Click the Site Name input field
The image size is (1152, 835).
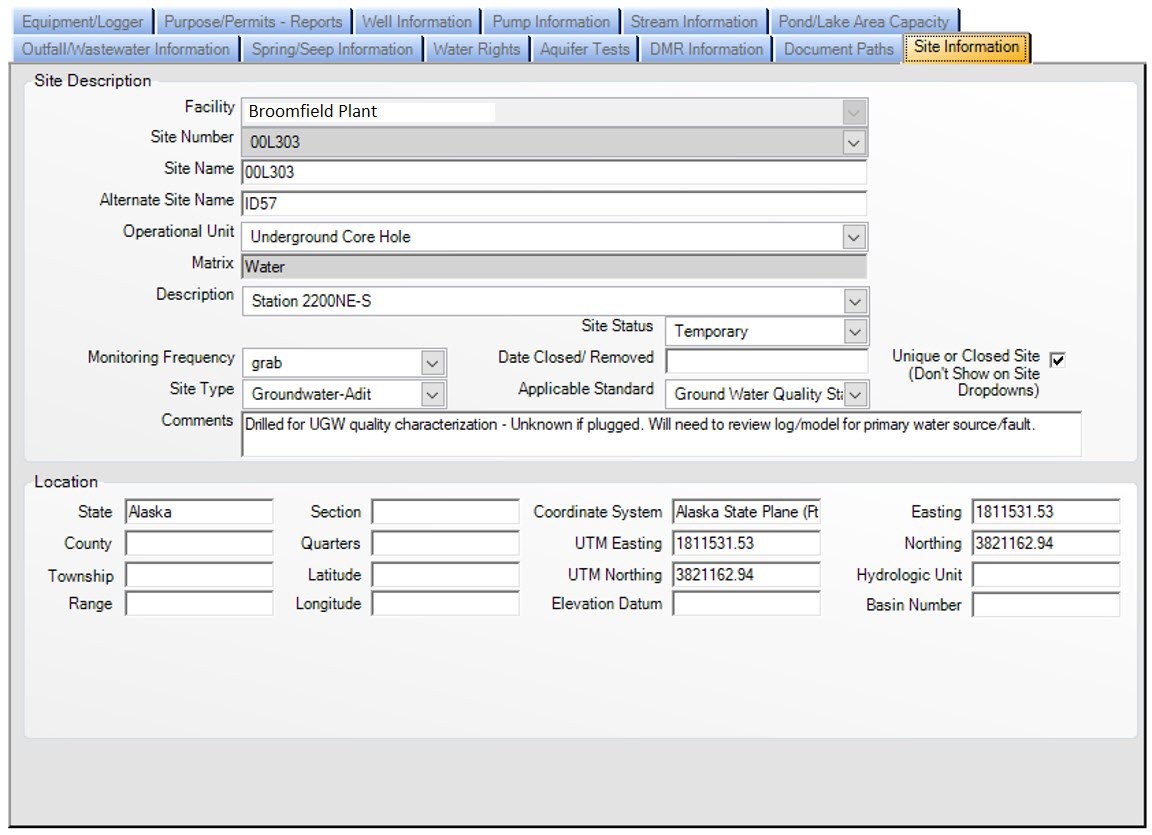(554, 173)
